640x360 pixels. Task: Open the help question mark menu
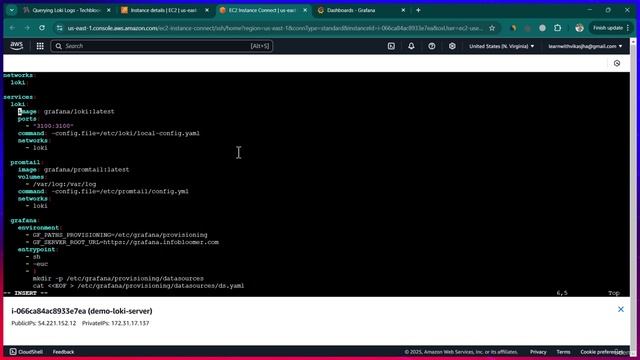pos(431,46)
